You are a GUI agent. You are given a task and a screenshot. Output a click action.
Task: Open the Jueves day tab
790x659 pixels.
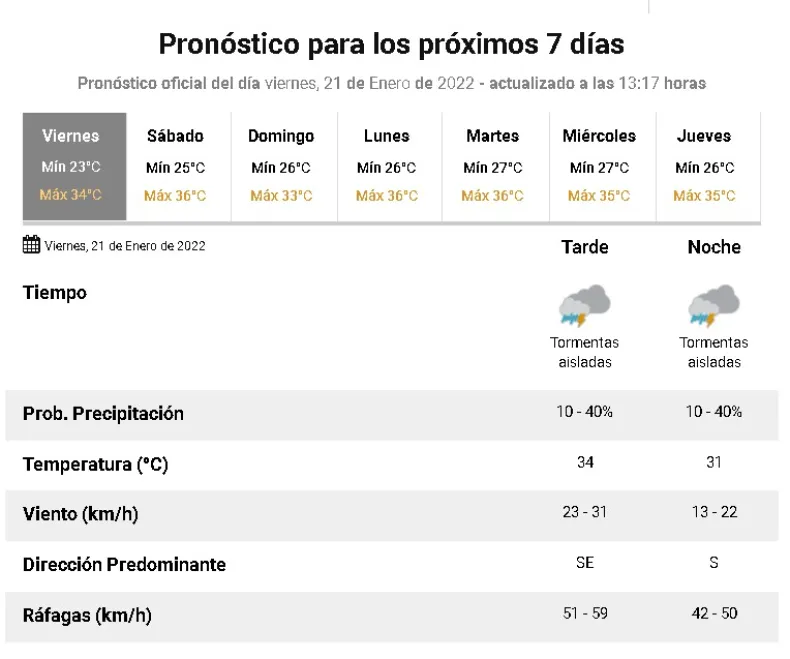click(x=704, y=166)
